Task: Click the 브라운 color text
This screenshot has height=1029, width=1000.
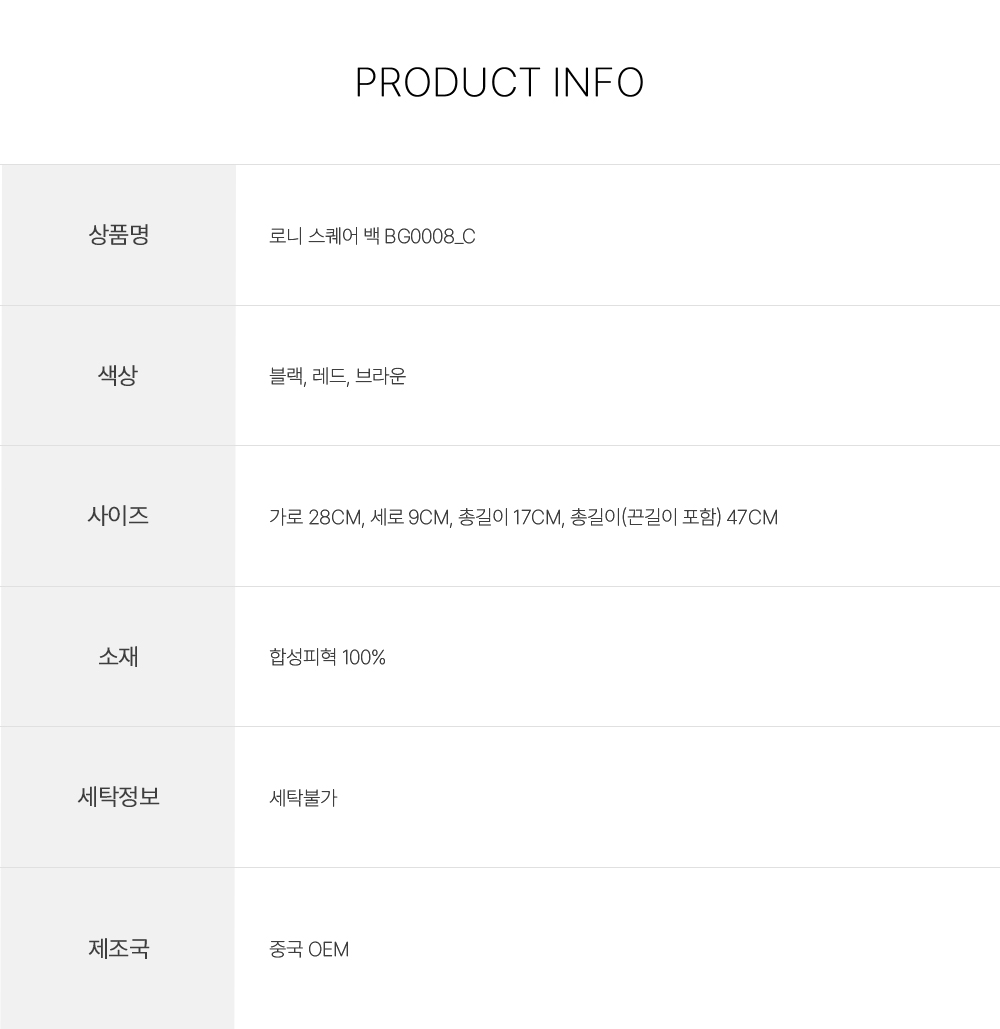Action: (381, 377)
